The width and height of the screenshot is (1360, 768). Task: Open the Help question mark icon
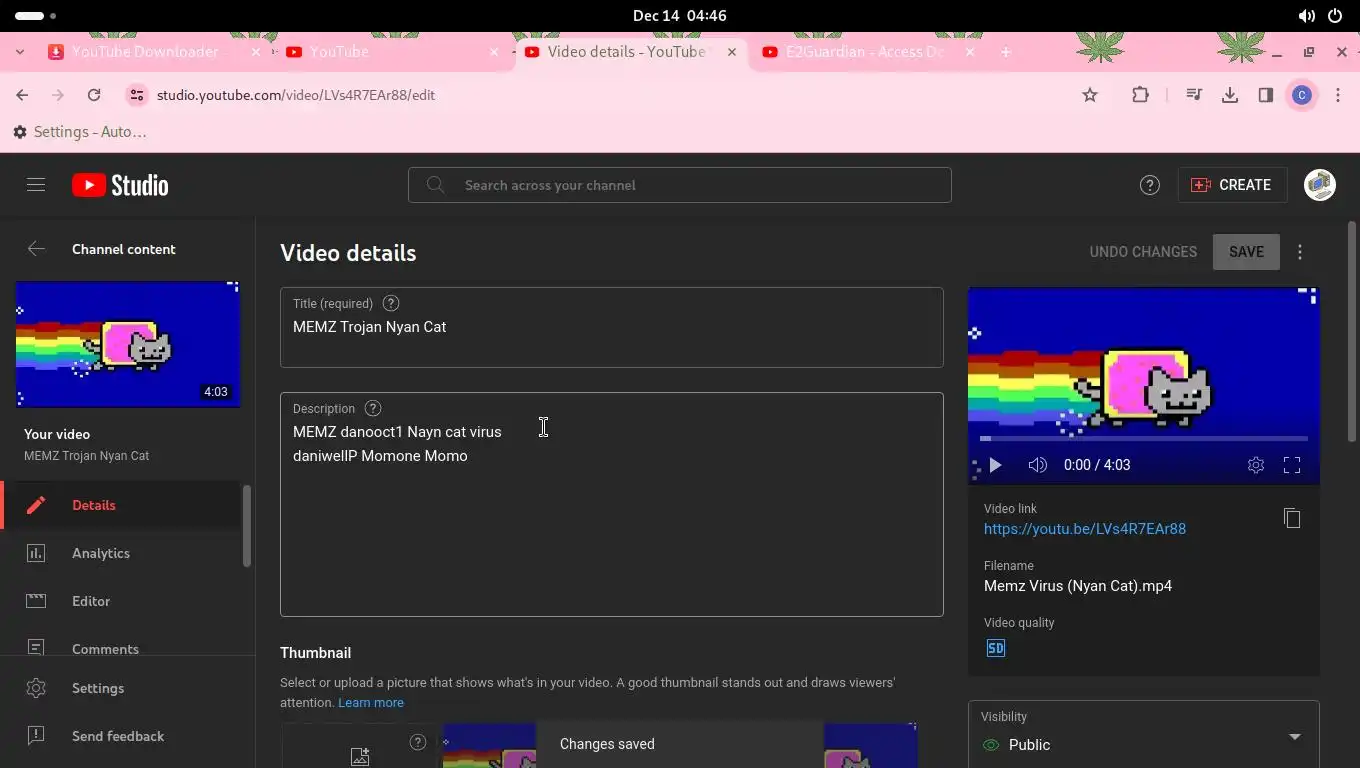(1150, 185)
